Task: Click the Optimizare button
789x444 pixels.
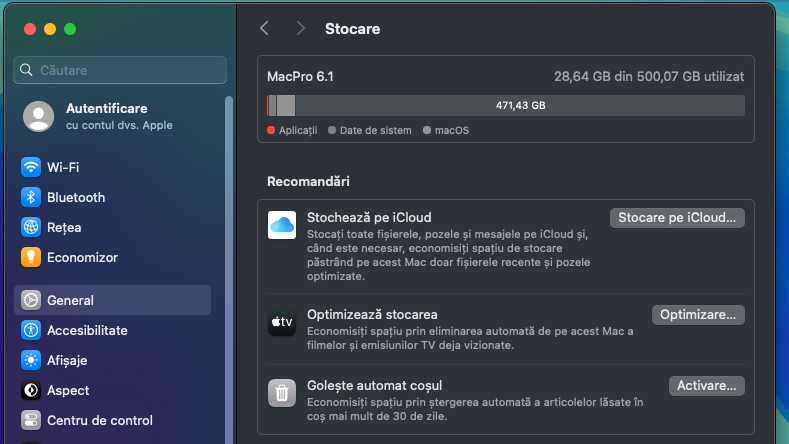Action: [698, 315]
